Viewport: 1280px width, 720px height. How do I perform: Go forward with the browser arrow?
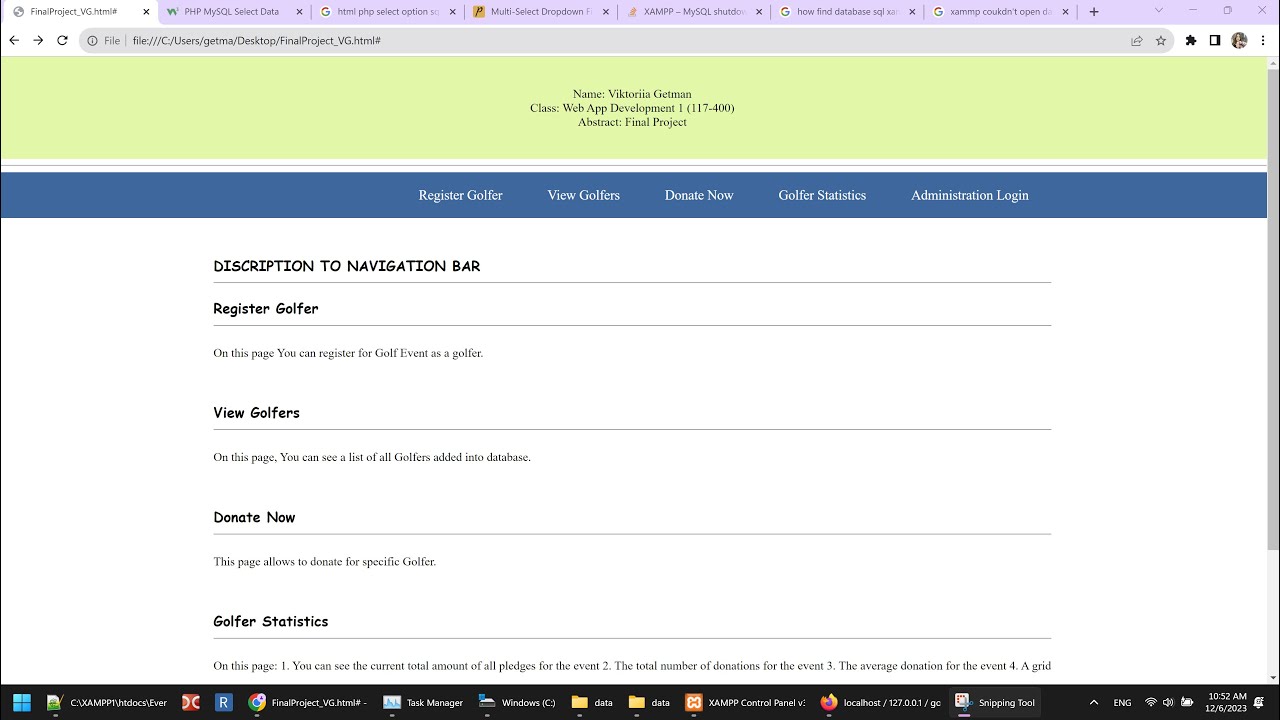[38, 40]
